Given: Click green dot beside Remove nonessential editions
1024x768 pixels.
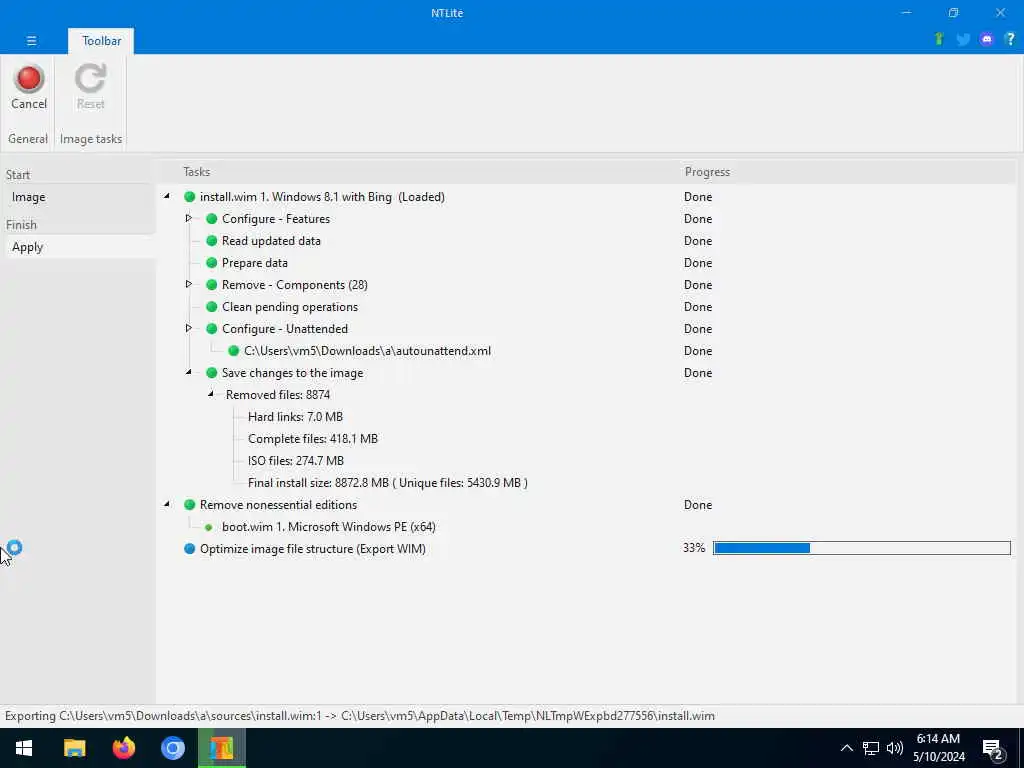Looking at the screenshot, I should click(x=189, y=505).
